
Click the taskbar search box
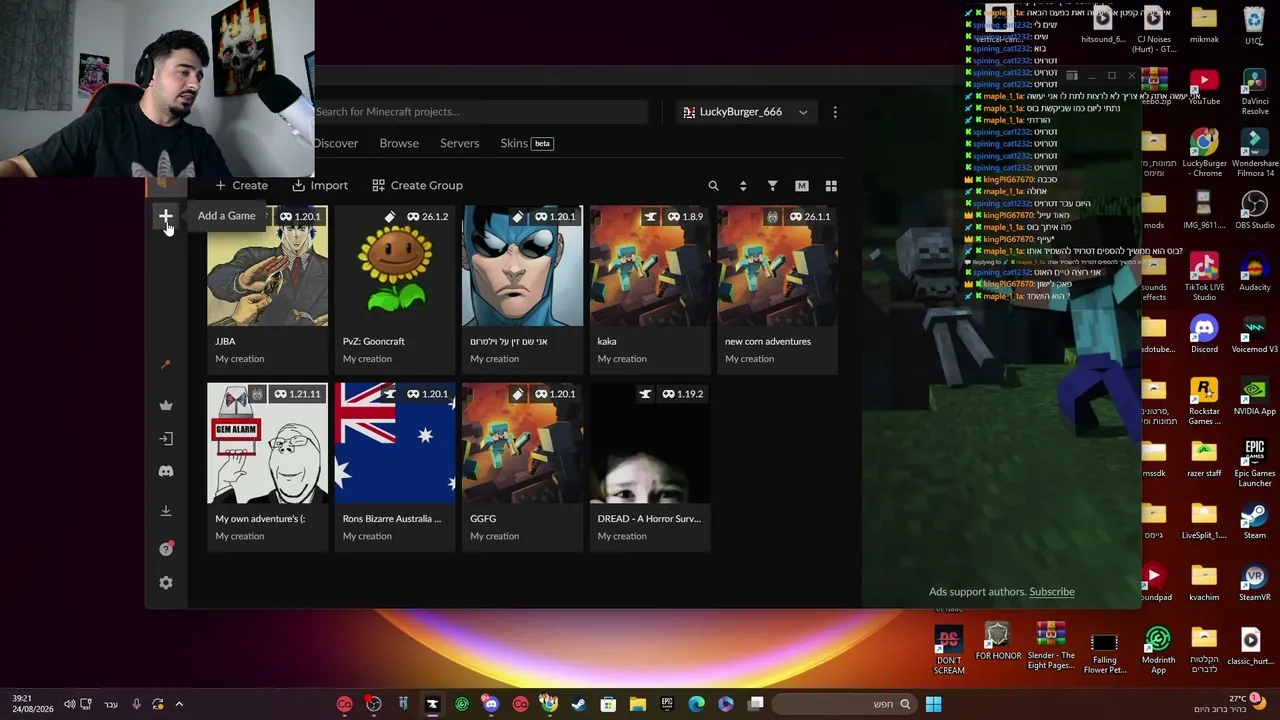[x=842, y=705]
